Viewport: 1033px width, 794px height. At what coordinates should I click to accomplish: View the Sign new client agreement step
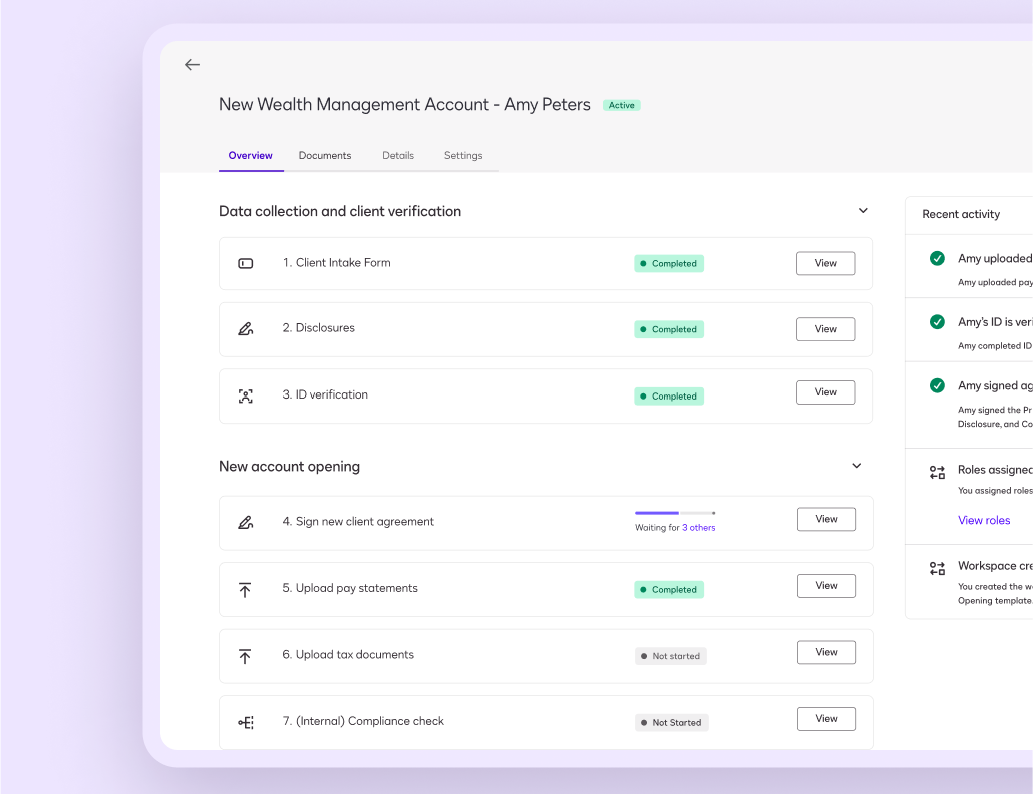point(826,519)
